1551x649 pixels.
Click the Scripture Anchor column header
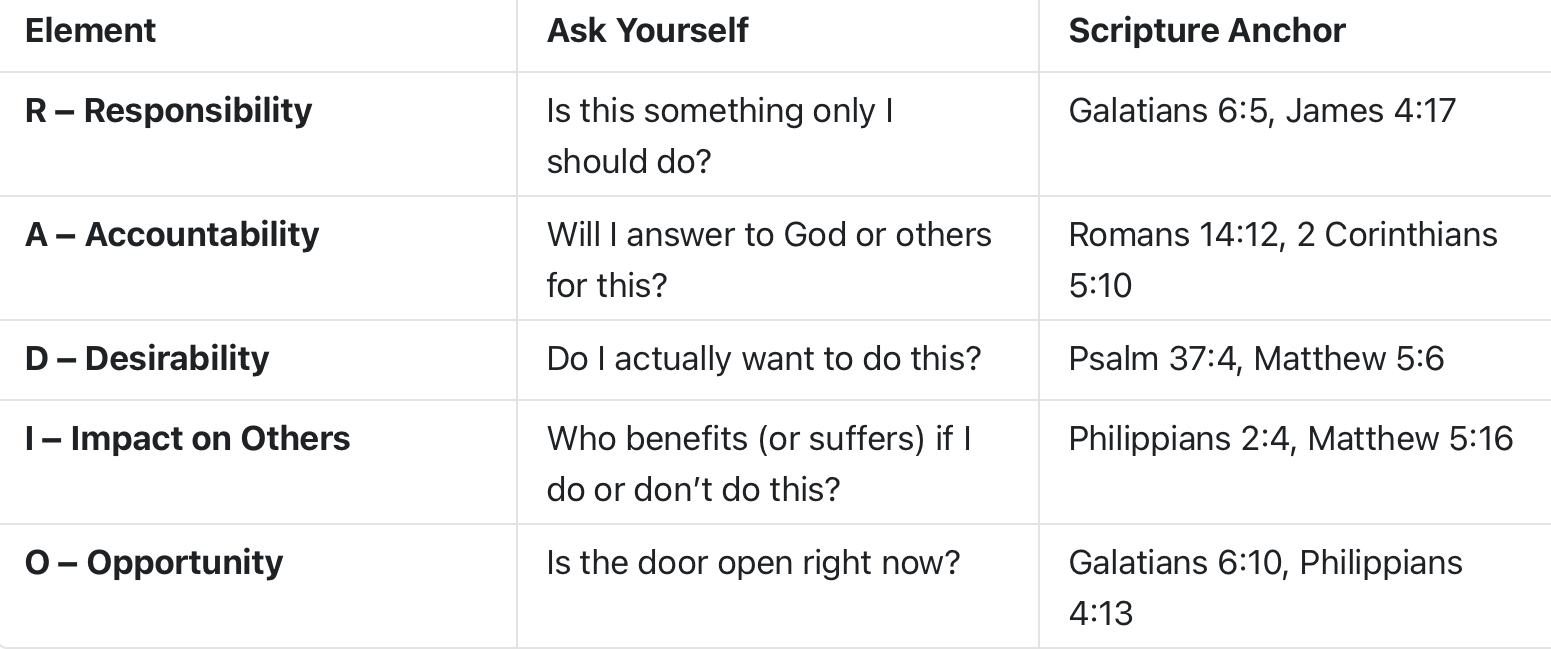tap(1207, 31)
